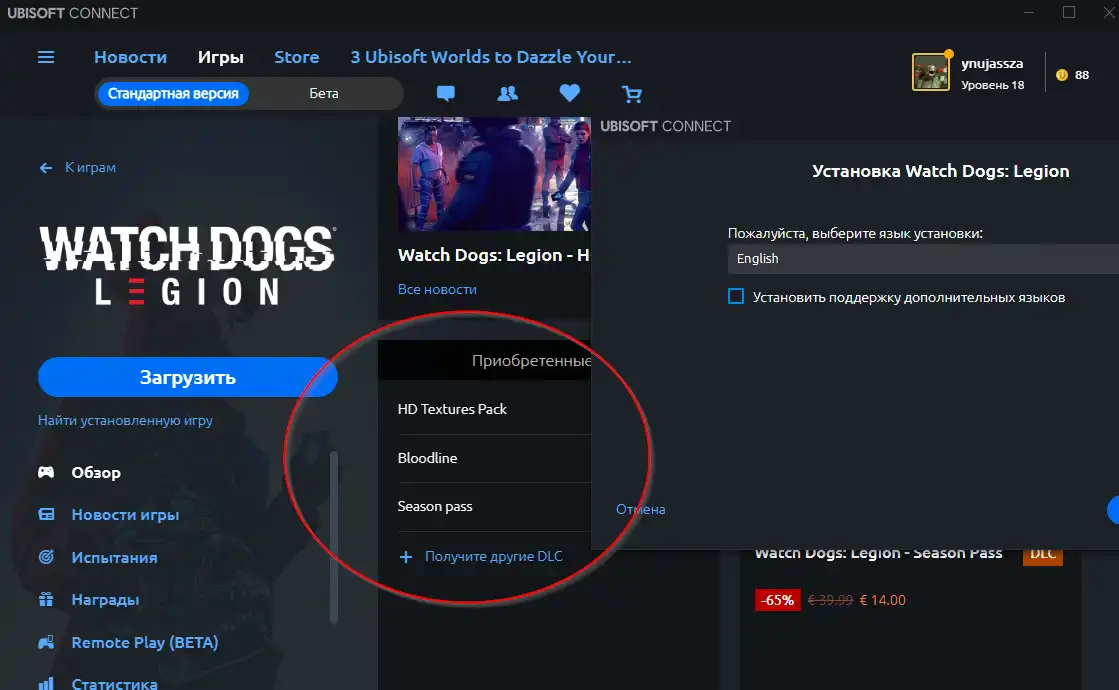The height and width of the screenshot is (690, 1119).
Task: Click the ynujassza username
Action: 992,64
